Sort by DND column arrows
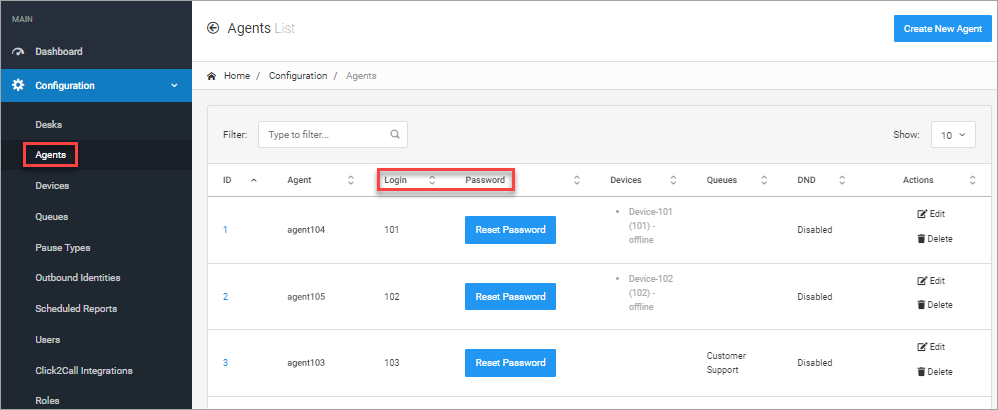The width and height of the screenshot is (998, 410). [841, 180]
